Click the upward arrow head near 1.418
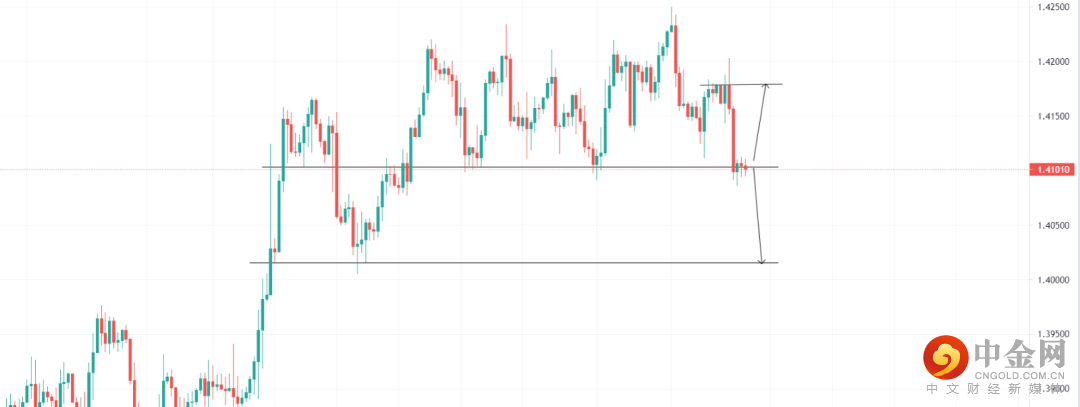 [x=766, y=87]
